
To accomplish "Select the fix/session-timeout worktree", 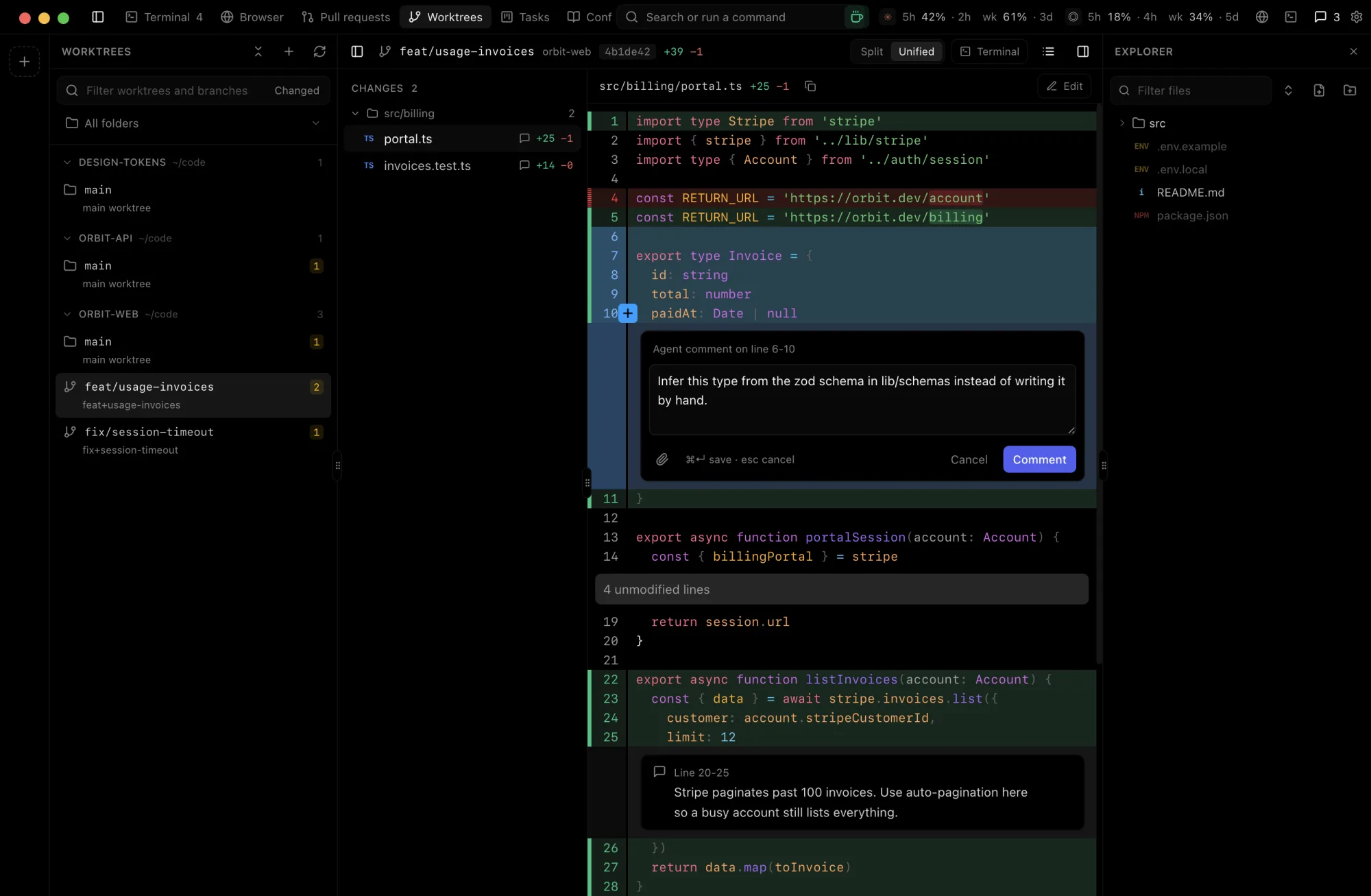I will (193, 441).
